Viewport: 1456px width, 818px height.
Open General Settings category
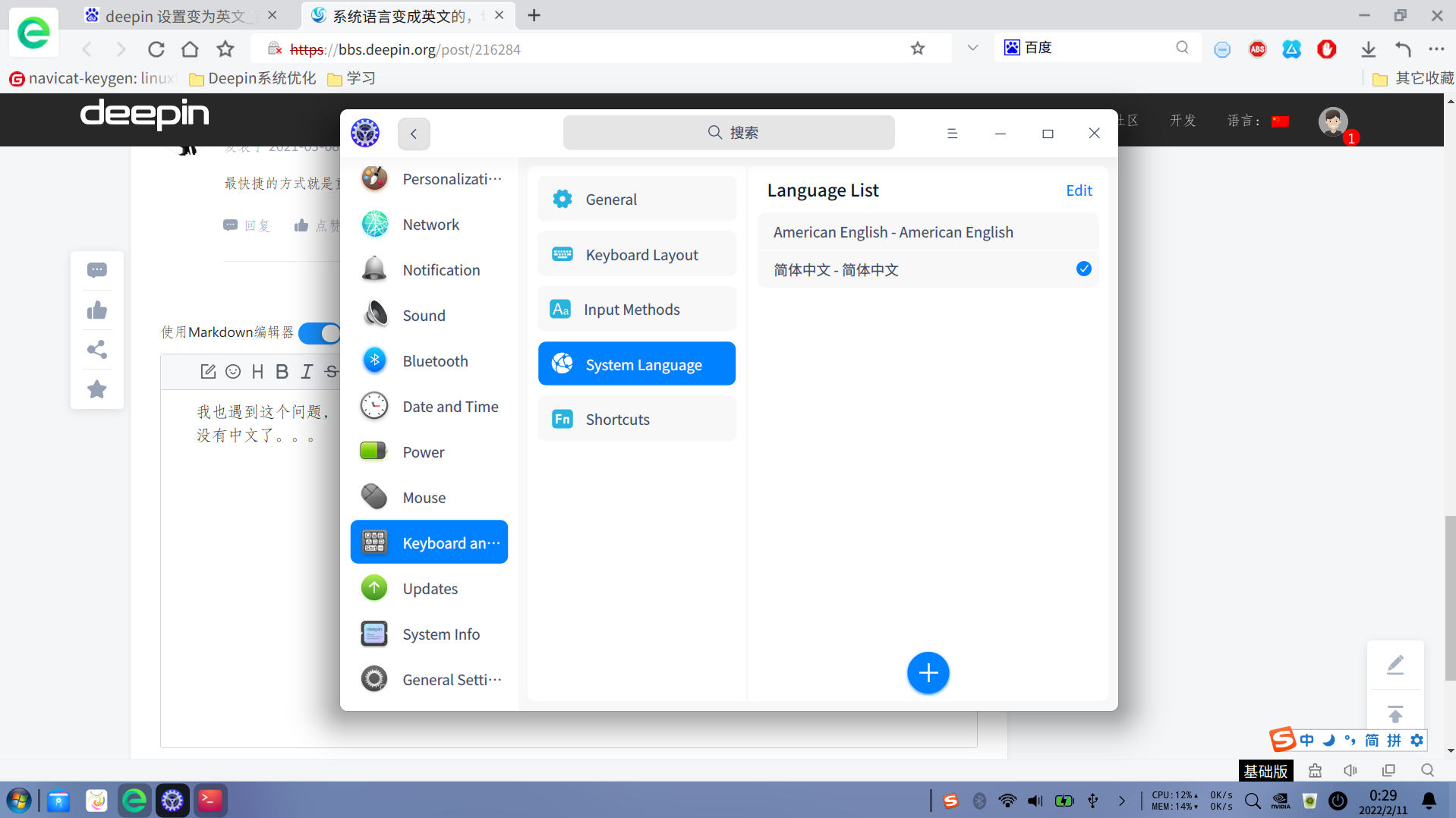pyautogui.click(x=429, y=680)
